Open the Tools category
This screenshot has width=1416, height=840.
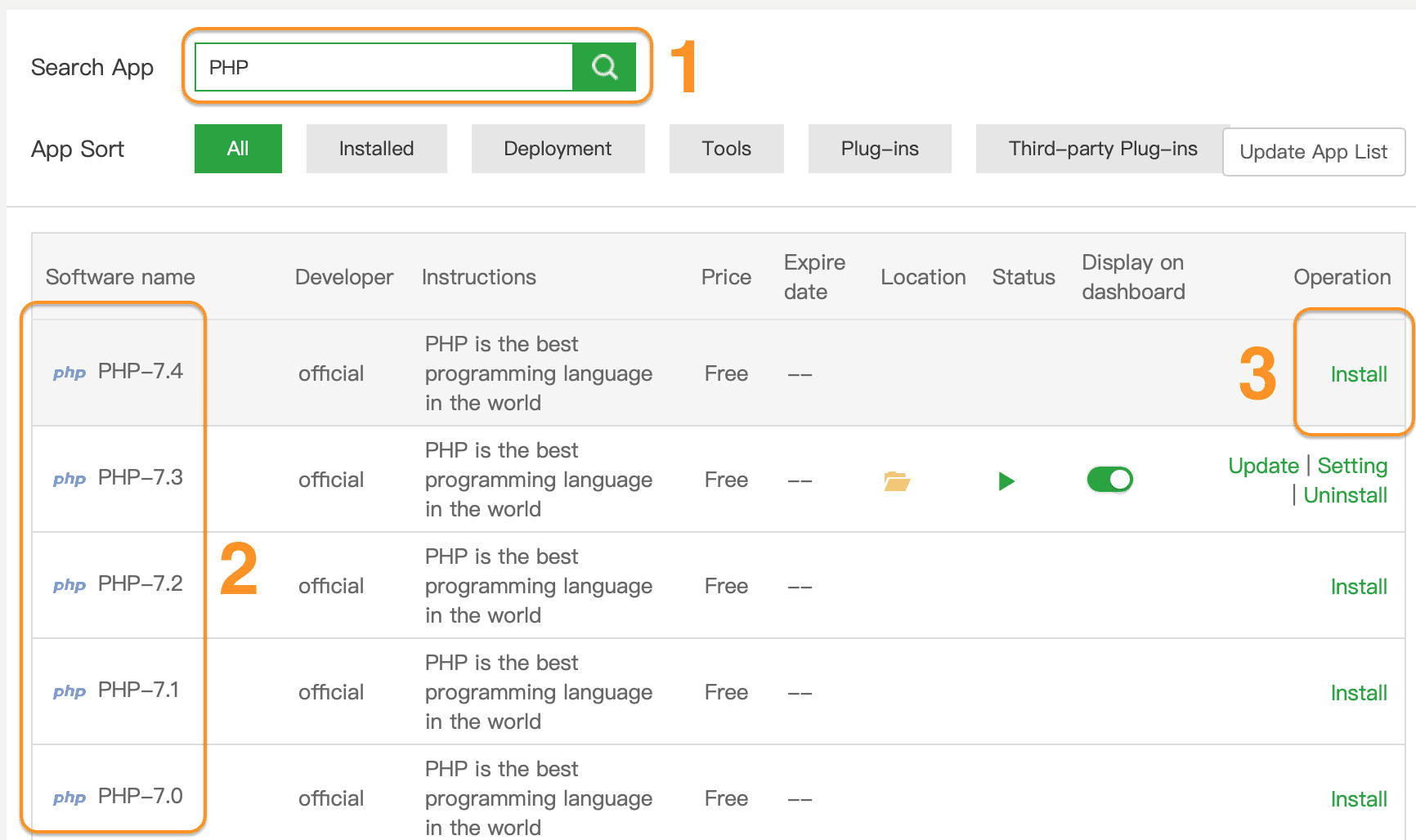point(726,148)
